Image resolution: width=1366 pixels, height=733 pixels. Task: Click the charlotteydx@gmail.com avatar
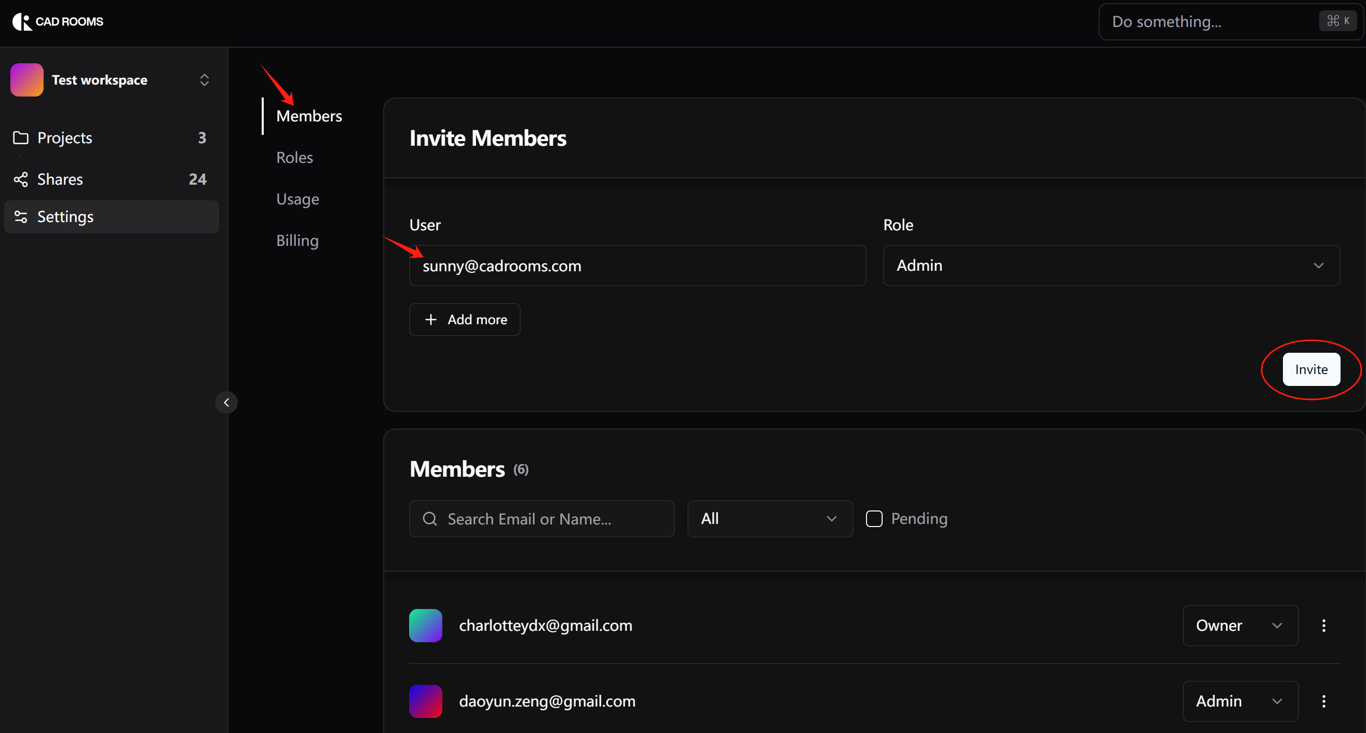[426, 625]
